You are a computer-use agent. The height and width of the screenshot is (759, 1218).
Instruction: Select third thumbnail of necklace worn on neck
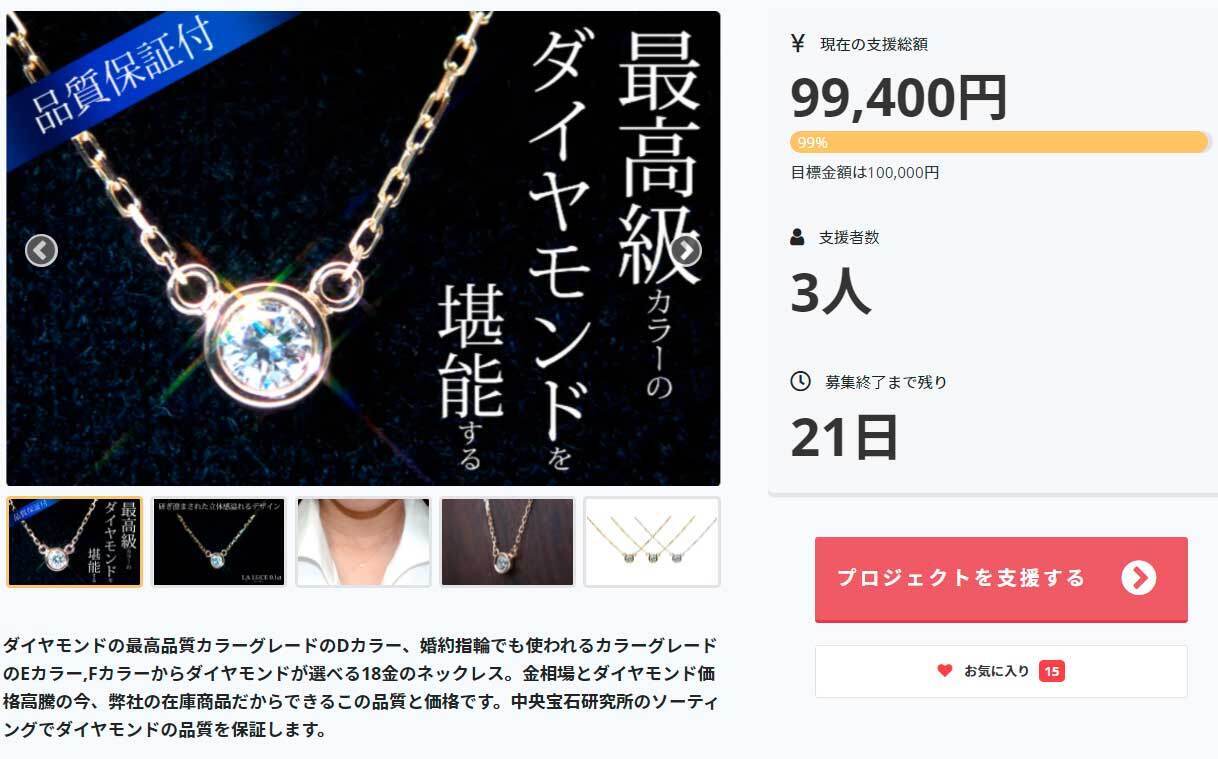363,542
